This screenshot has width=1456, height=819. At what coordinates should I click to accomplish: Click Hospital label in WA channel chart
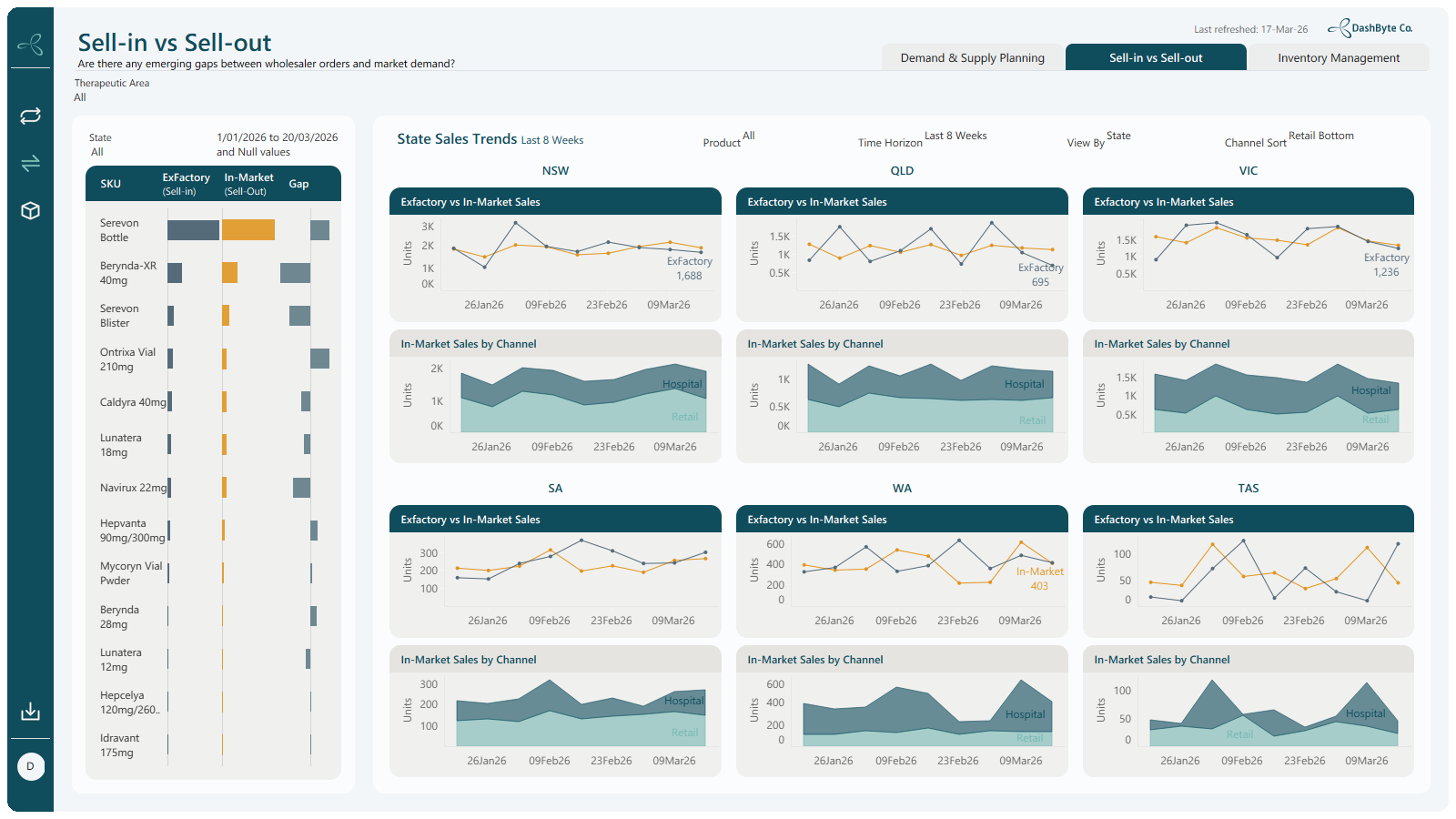tap(1025, 714)
